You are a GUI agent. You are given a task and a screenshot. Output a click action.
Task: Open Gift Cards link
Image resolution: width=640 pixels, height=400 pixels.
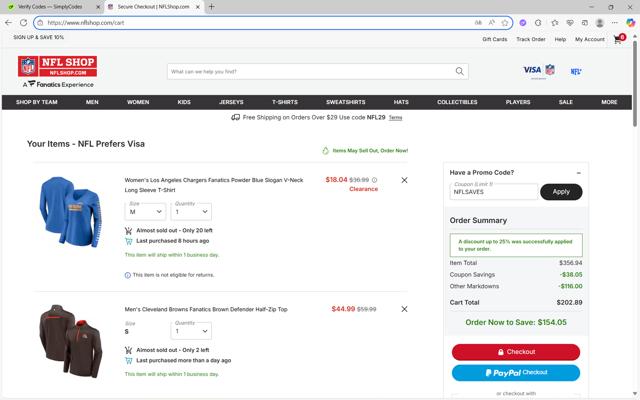495,39
